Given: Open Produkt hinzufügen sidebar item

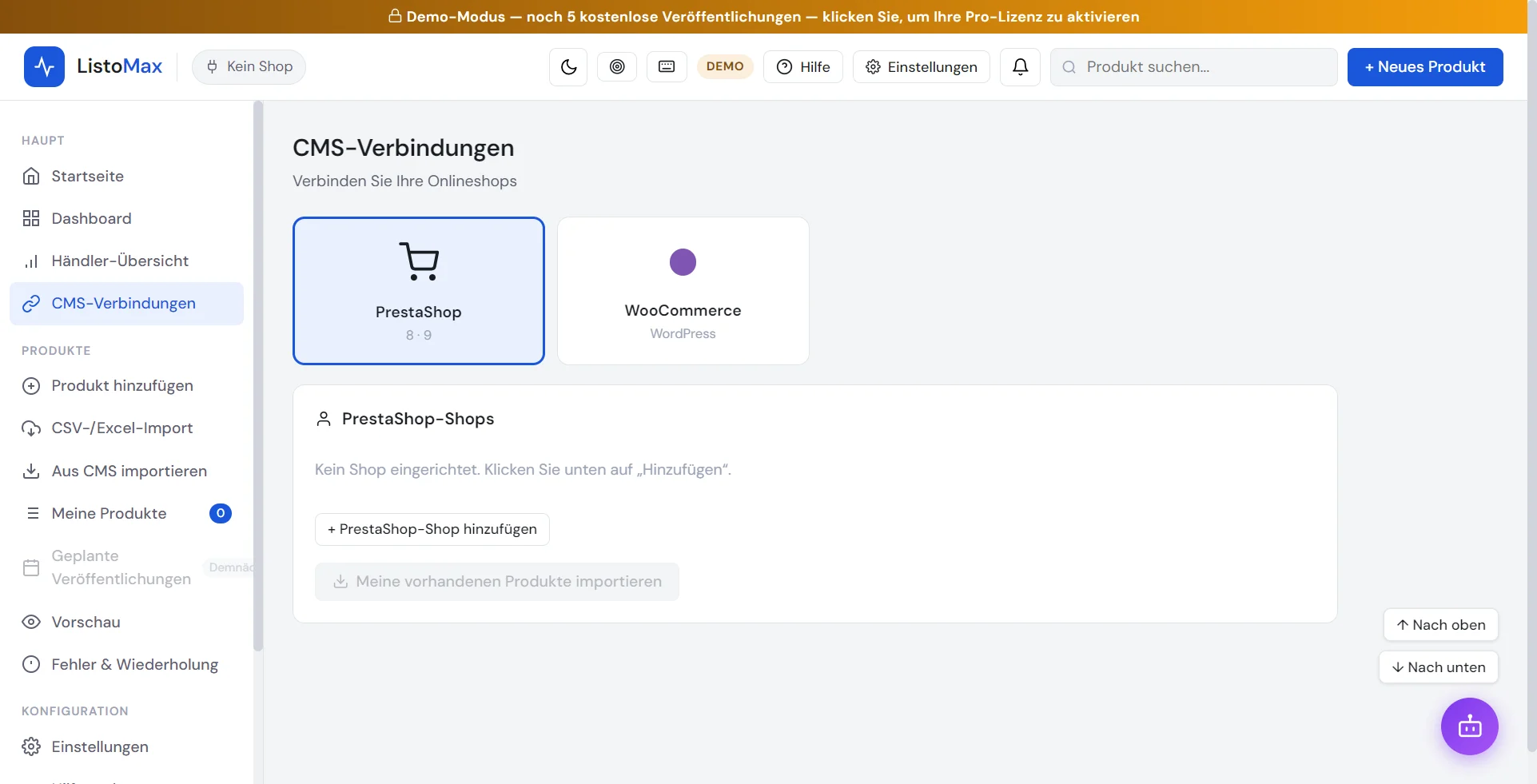Looking at the screenshot, I should pyautogui.click(x=126, y=386).
